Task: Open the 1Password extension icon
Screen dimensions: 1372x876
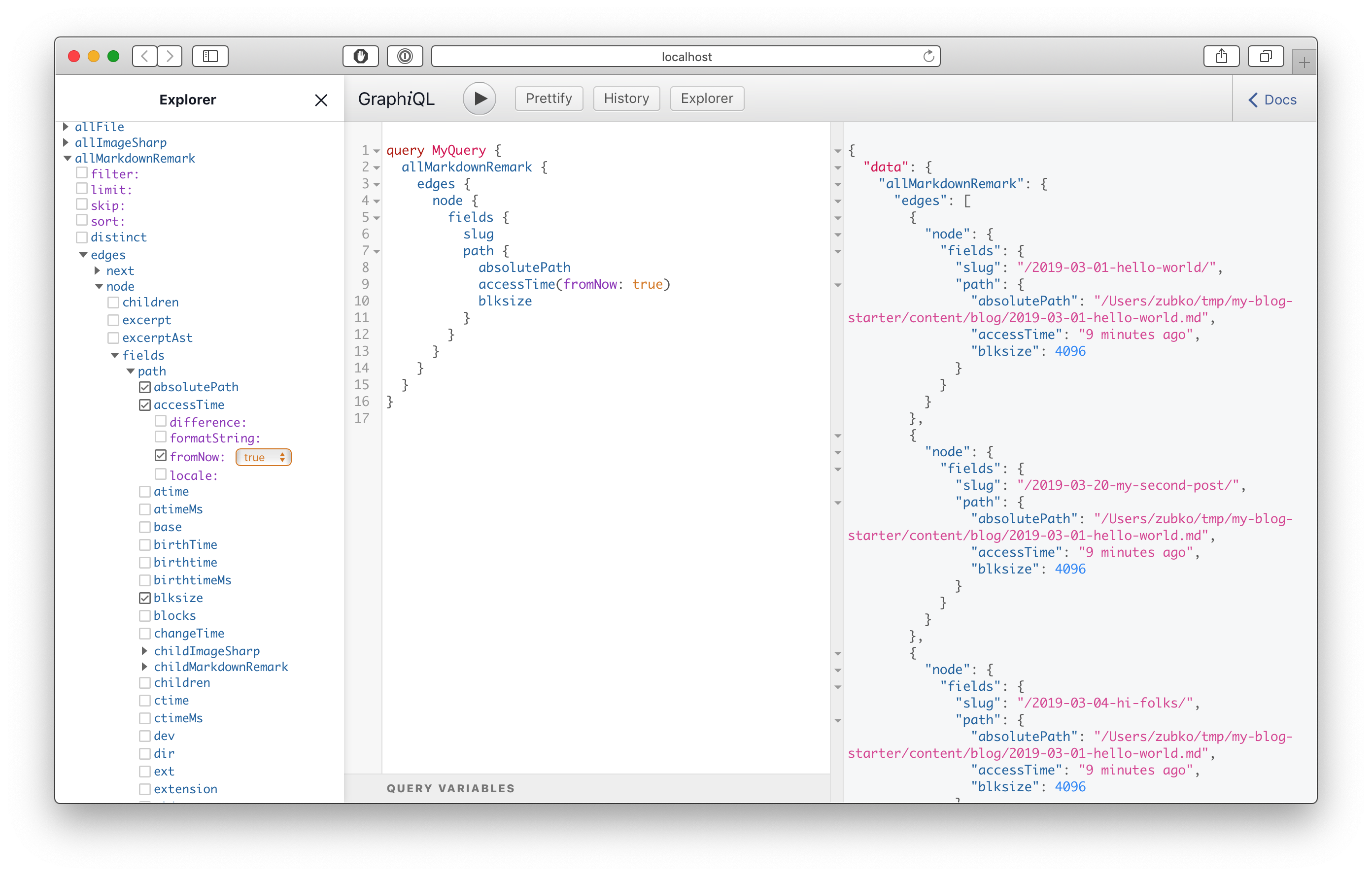Action: (x=405, y=56)
